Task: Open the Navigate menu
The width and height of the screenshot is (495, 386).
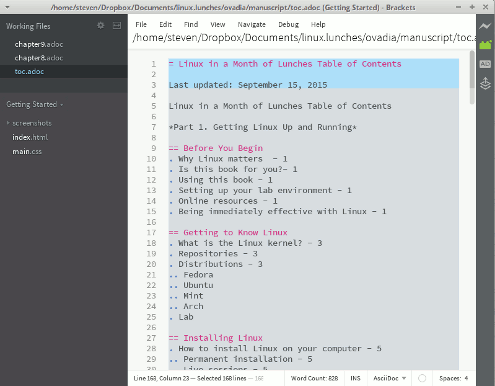Action: tap(251, 24)
